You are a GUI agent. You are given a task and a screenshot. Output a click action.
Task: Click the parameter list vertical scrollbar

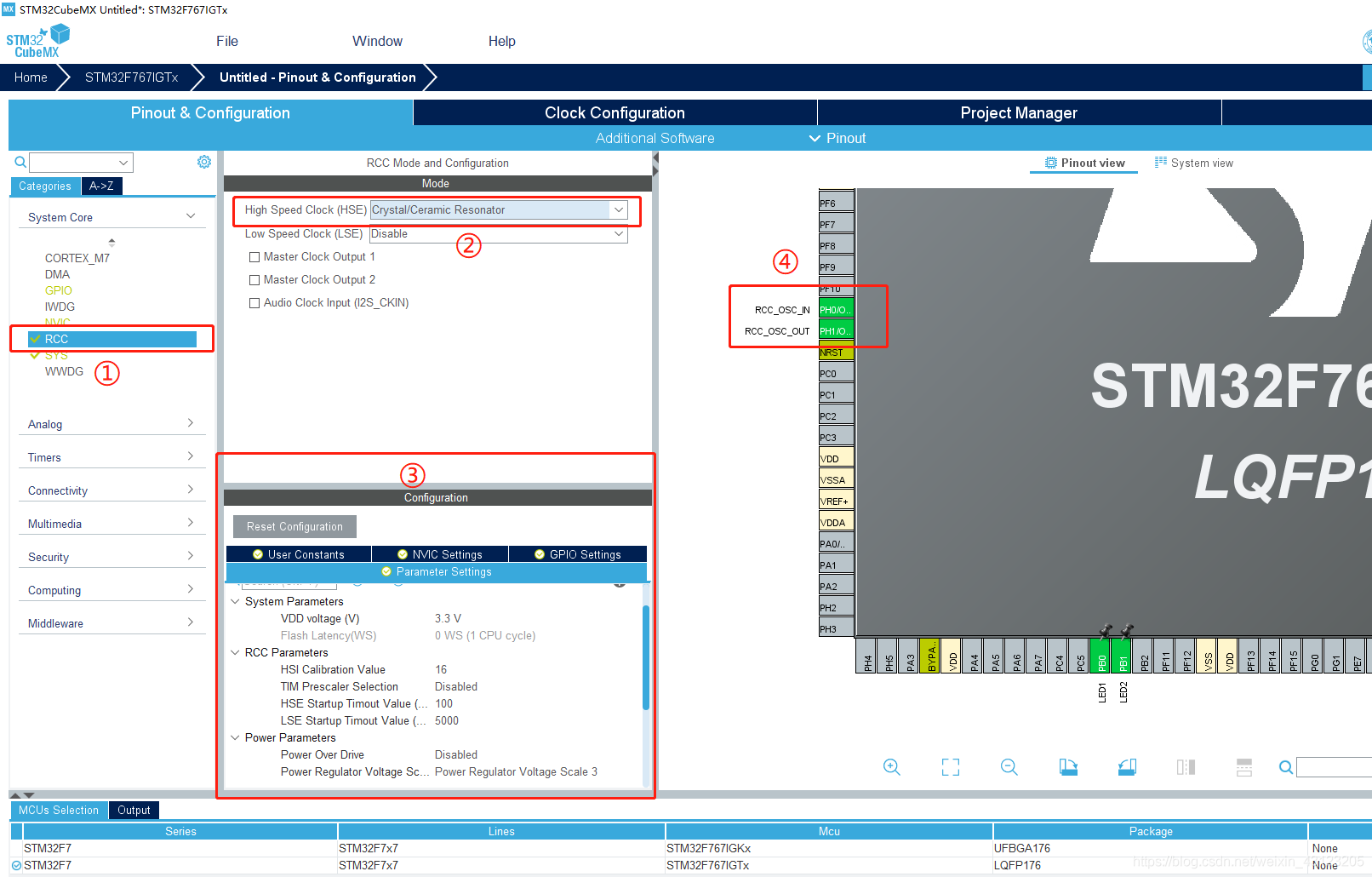tap(646, 656)
